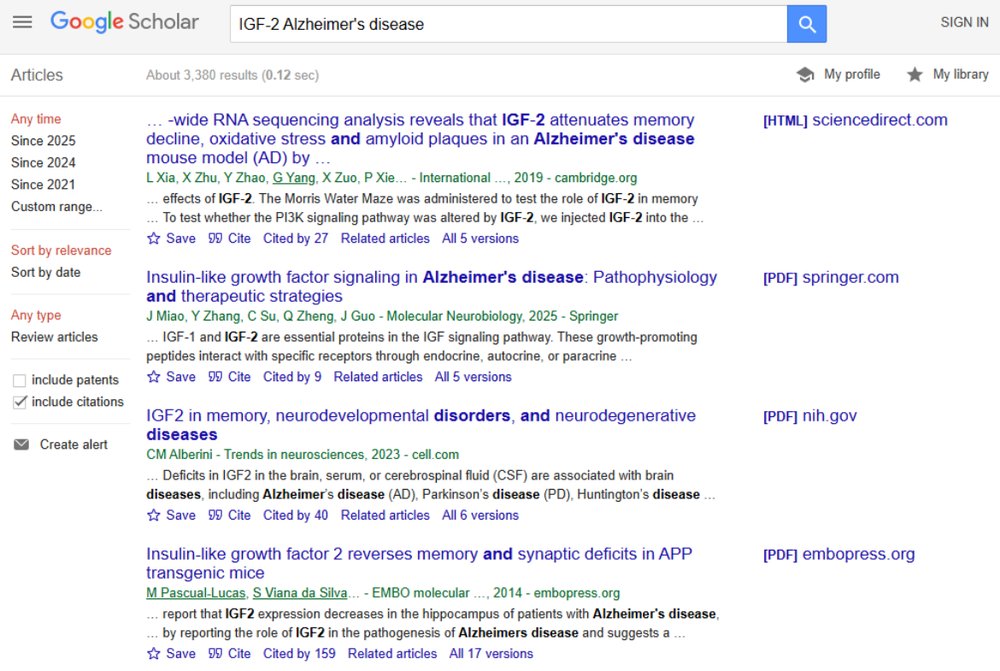
Task: Click the Create alert envelope icon
Action: pyautogui.click(x=22, y=445)
